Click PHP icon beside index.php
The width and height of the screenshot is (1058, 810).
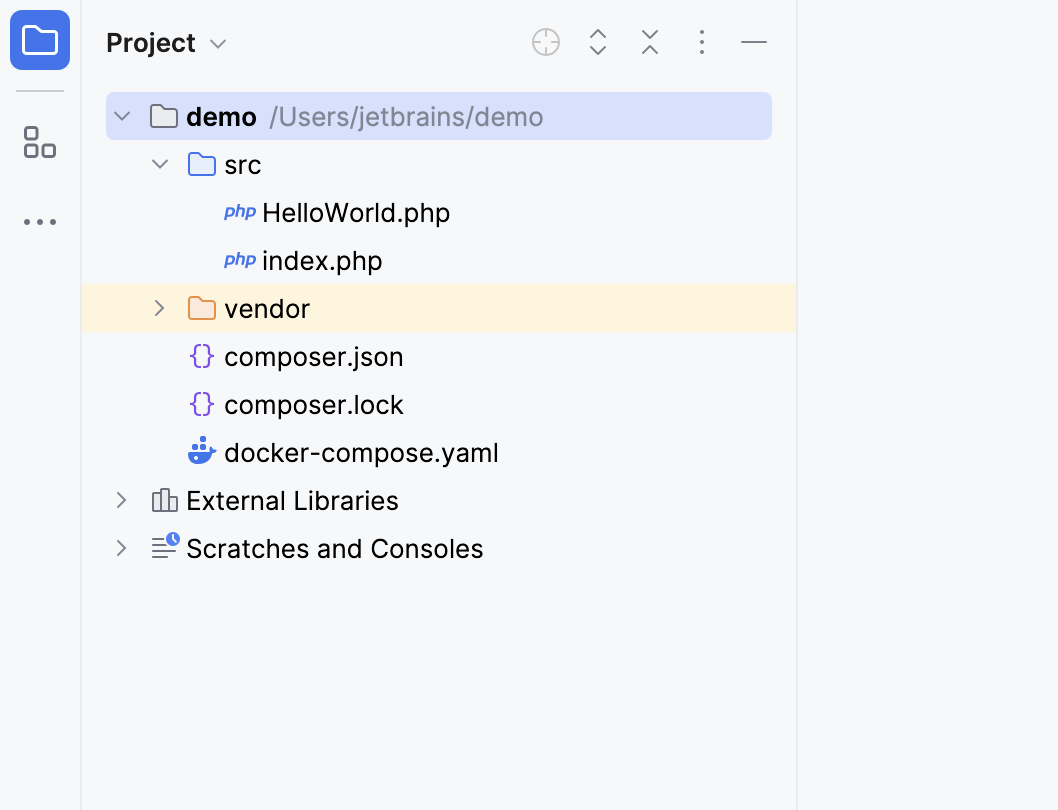tap(240, 261)
